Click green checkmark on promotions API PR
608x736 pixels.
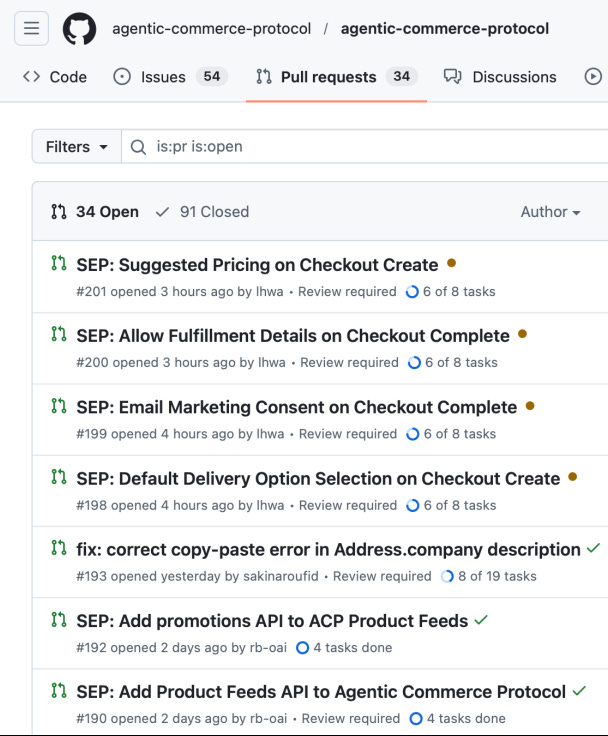(x=481, y=620)
